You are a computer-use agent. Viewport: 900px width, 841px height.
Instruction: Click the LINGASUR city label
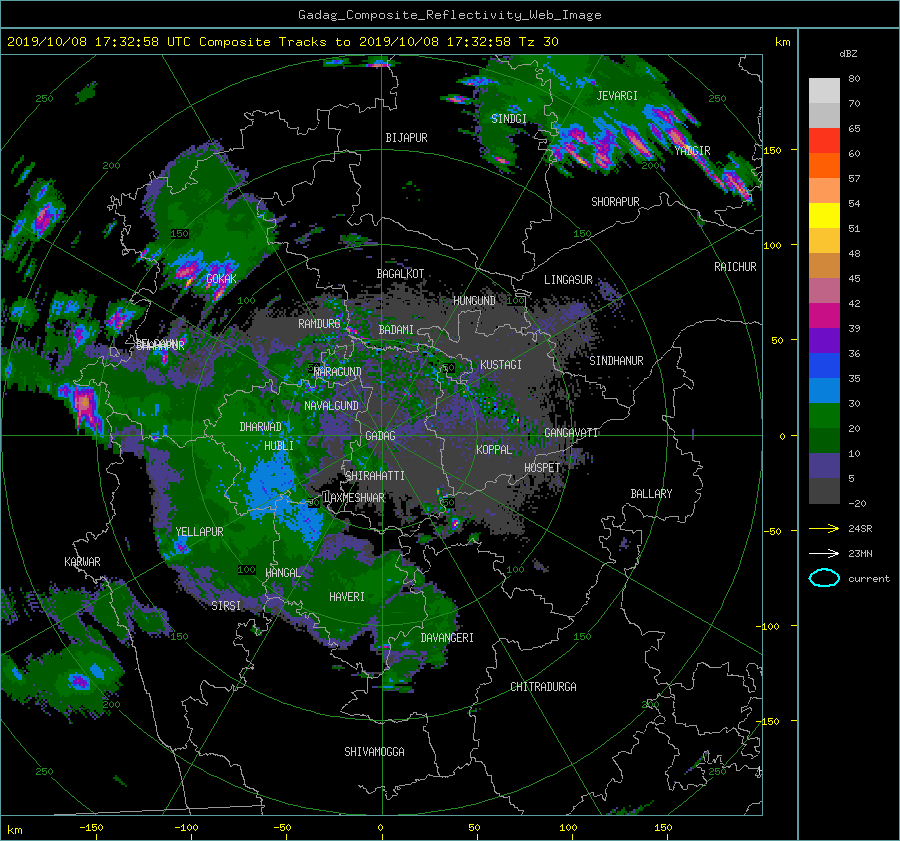pyautogui.click(x=568, y=280)
